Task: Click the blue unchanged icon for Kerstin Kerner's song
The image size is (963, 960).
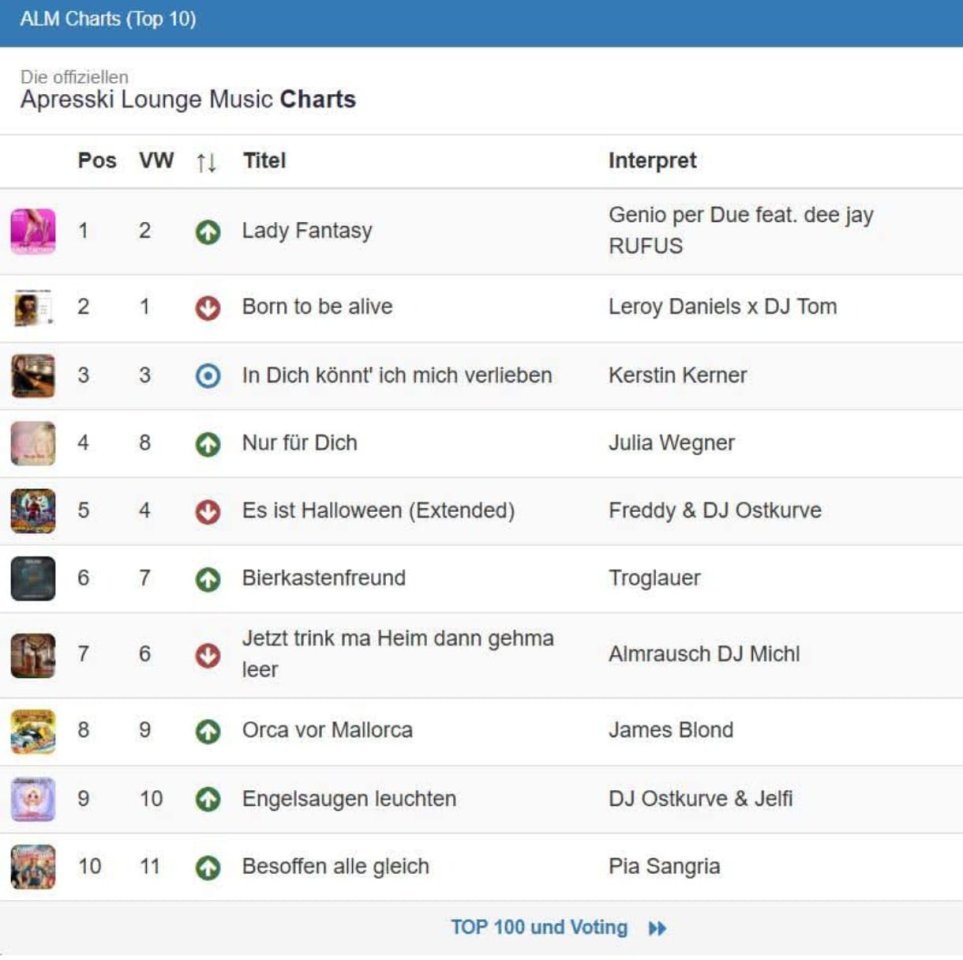Action: (x=207, y=376)
